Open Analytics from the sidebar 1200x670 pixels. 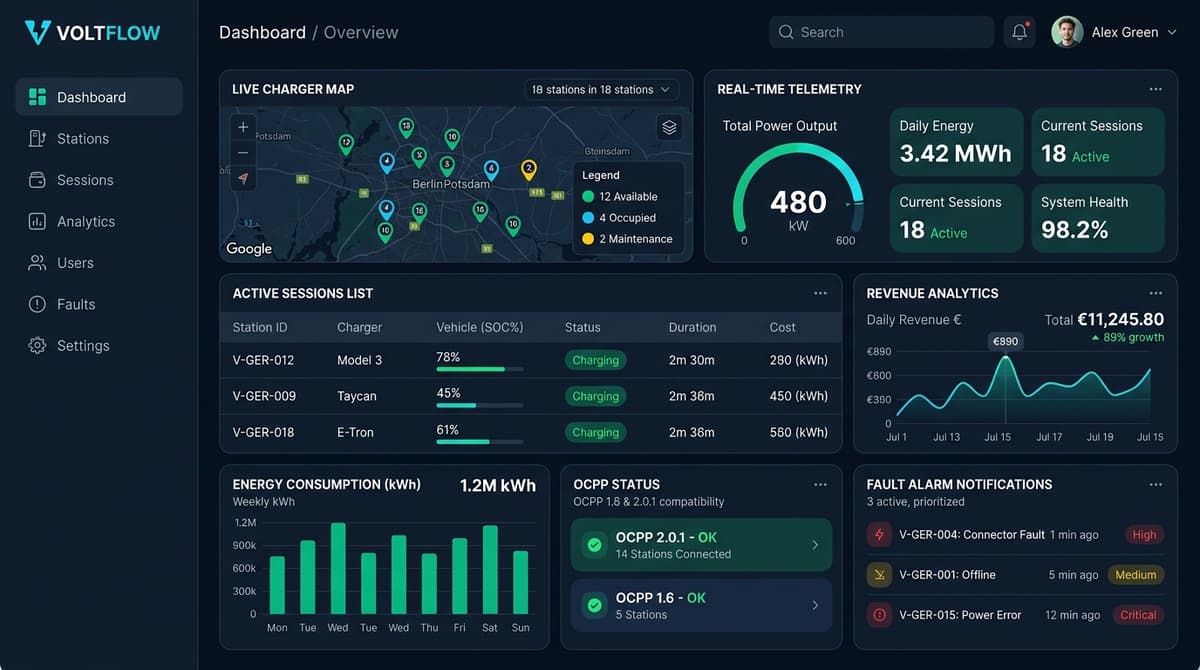(x=99, y=221)
